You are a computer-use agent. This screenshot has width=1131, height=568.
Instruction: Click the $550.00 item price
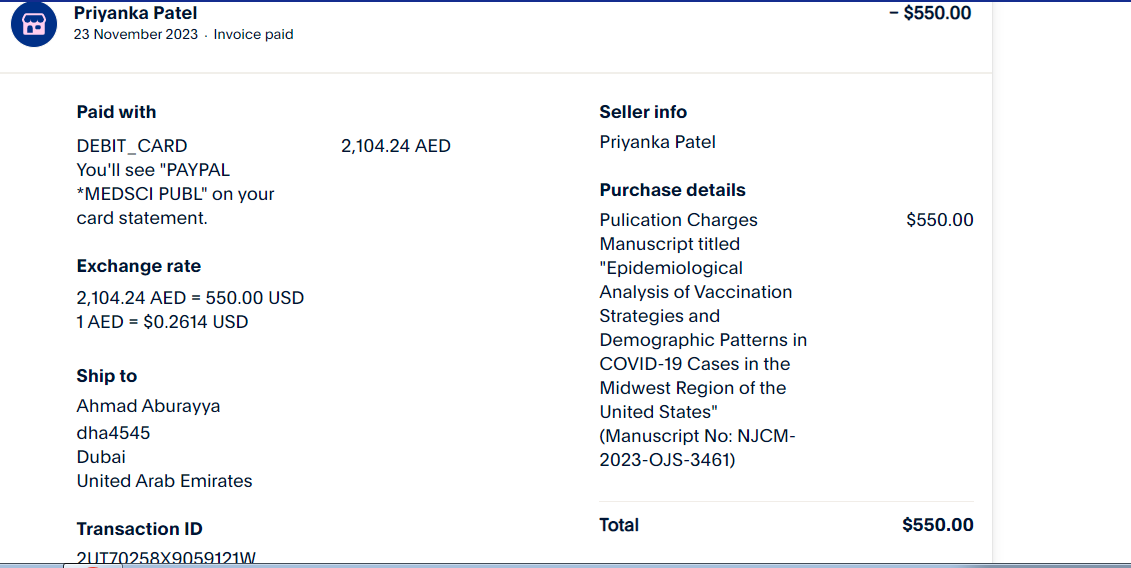click(x=939, y=220)
